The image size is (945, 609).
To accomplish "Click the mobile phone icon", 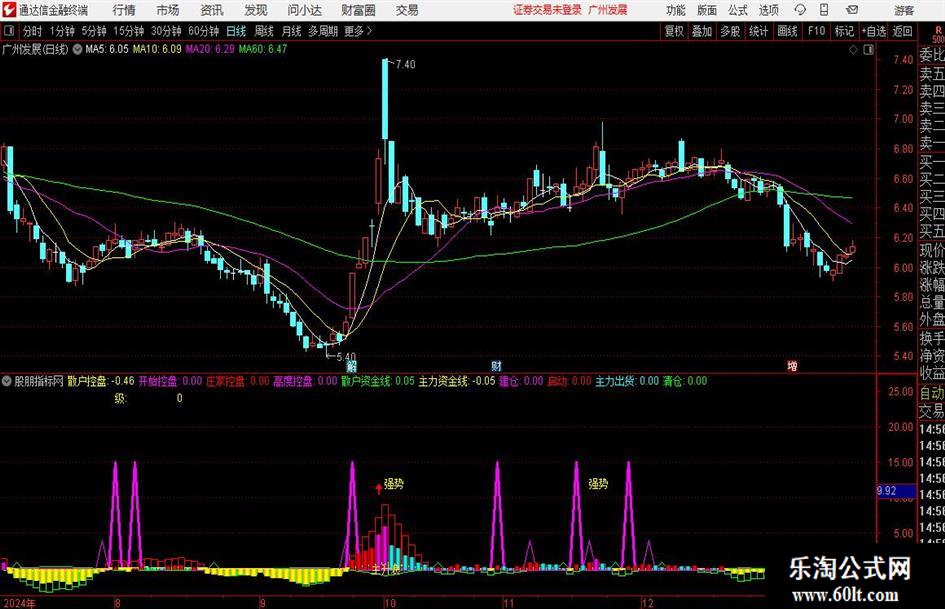I will pyautogui.click(x=824, y=10).
